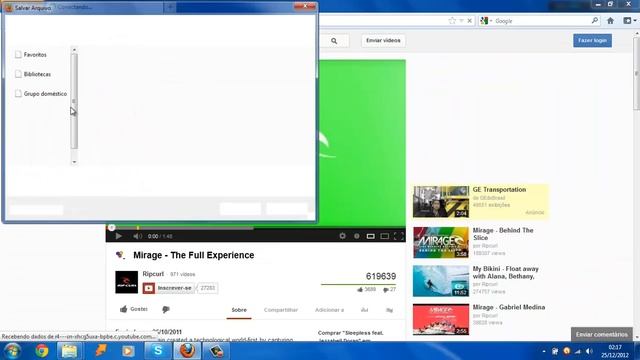
Task: Switch to the Adicionar a tab
Action: [329, 310]
